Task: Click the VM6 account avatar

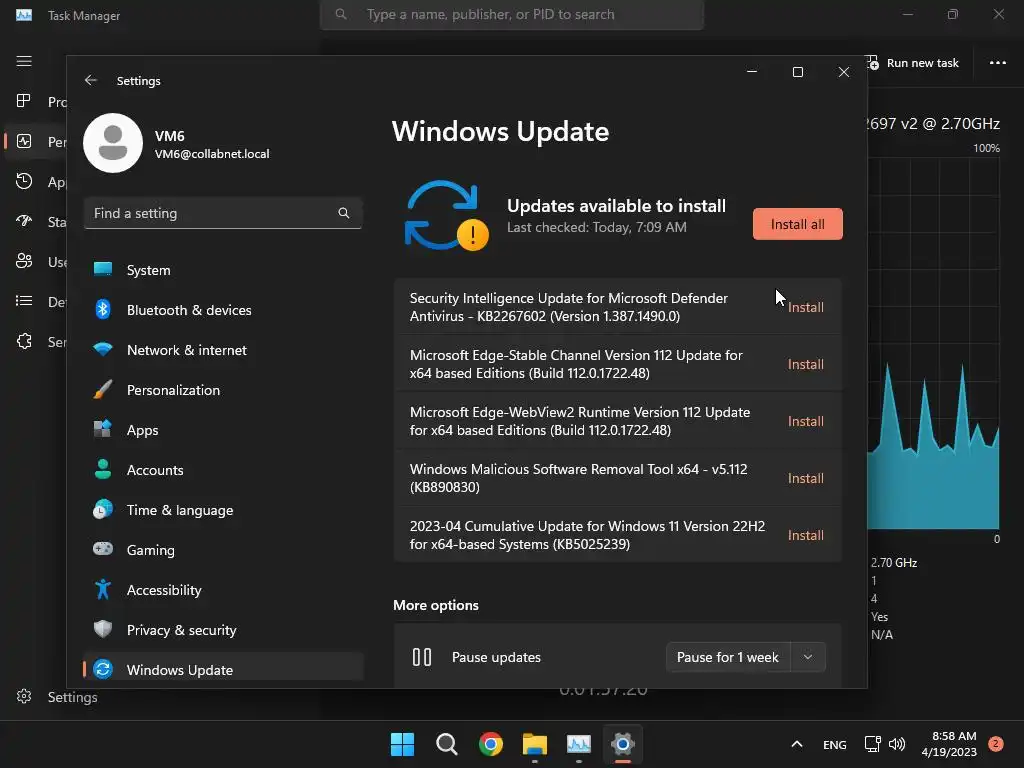Action: point(113,143)
